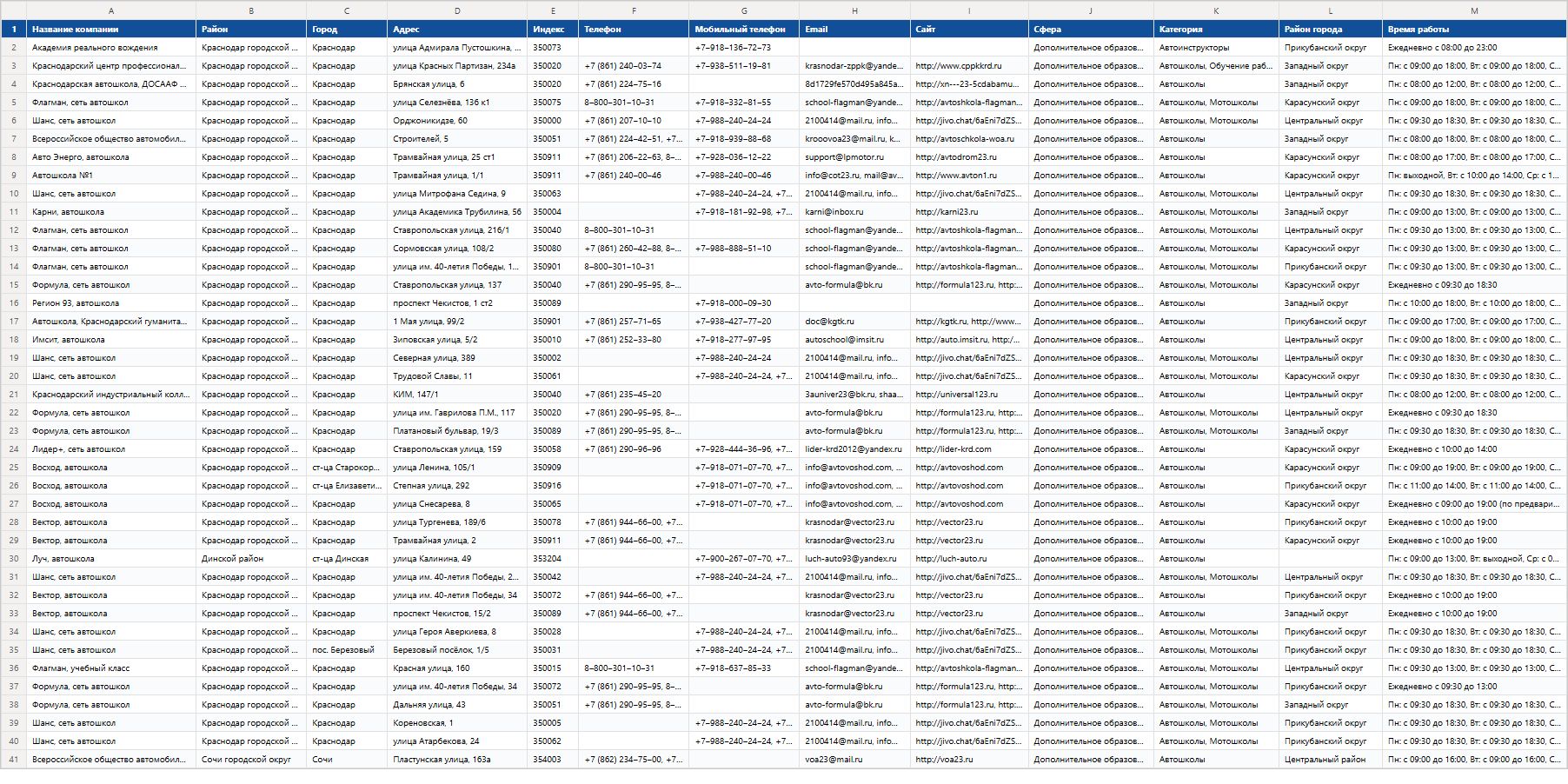Select the "Авто Энерго, автошкола" cell

[111, 156]
